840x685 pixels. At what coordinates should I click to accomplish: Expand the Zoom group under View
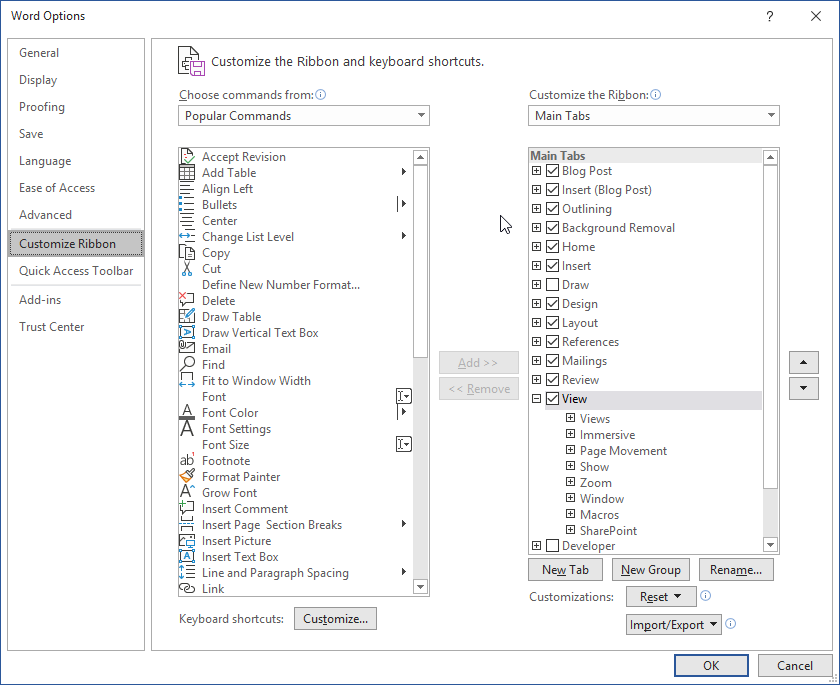(571, 482)
